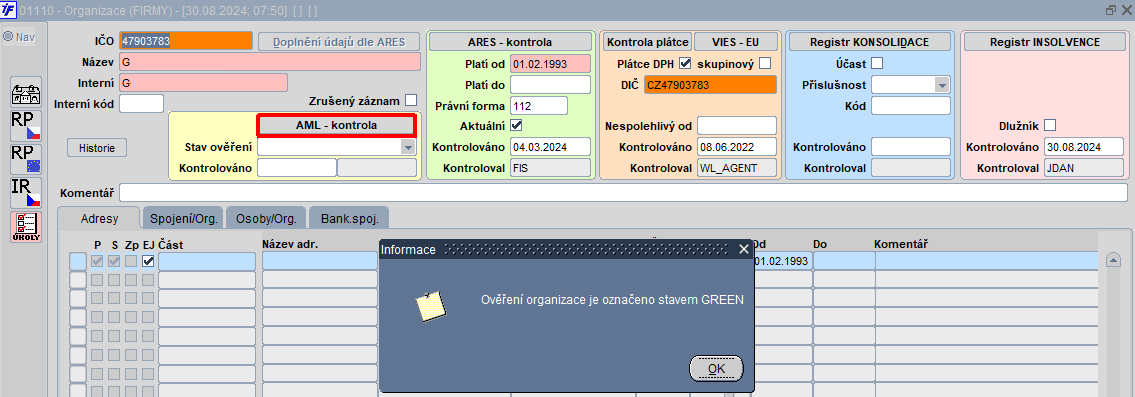Enable the skupinový checkbox
The image size is (1135, 397).
[x=765, y=64]
